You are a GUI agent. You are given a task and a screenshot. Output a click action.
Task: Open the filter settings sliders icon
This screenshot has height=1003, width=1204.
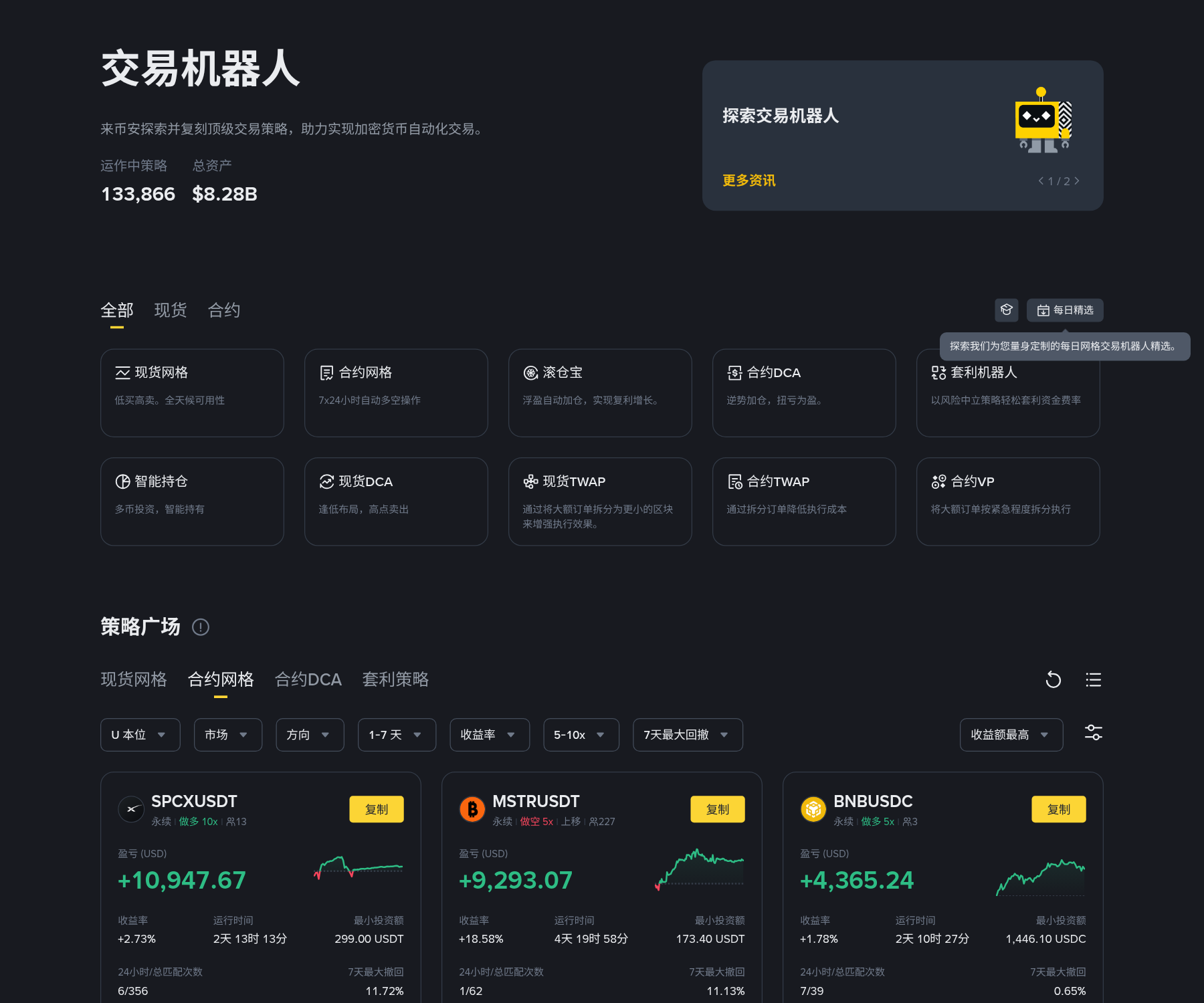[x=1093, y=733]
